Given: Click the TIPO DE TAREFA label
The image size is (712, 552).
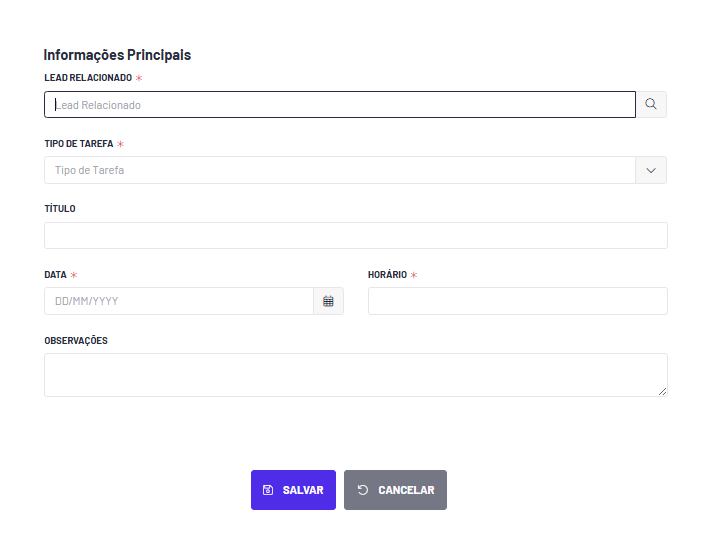Looking at the screenshot, I should [x=79, y=143].
